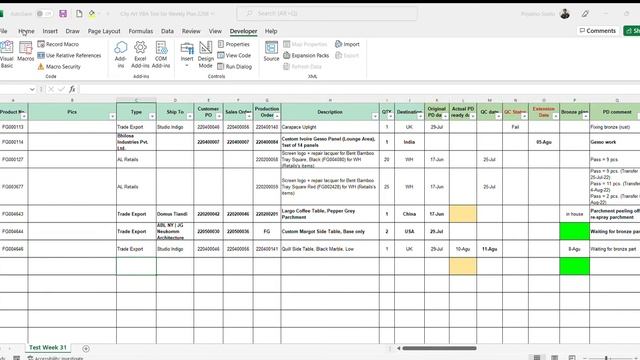The image size is (640, 360).
Task: Open the Sales Order filter dropdown
Action: pyautogui.click(x=249, y=116)
